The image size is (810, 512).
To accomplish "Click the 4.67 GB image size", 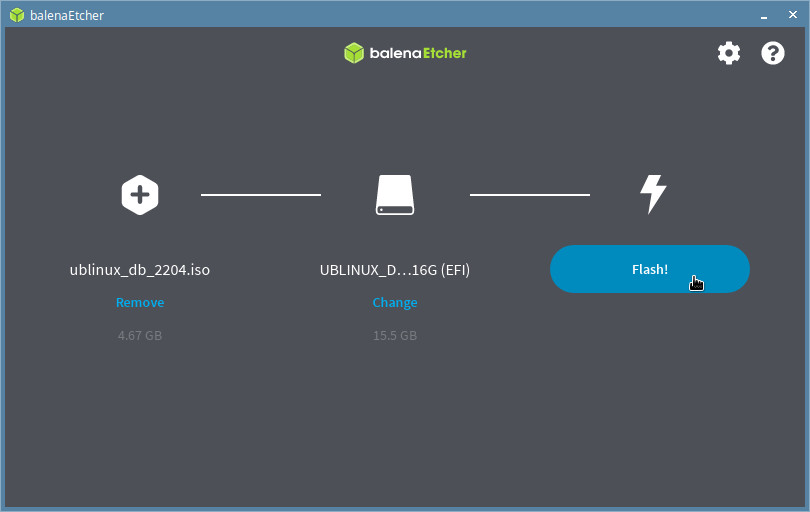I will coord(140,335).
